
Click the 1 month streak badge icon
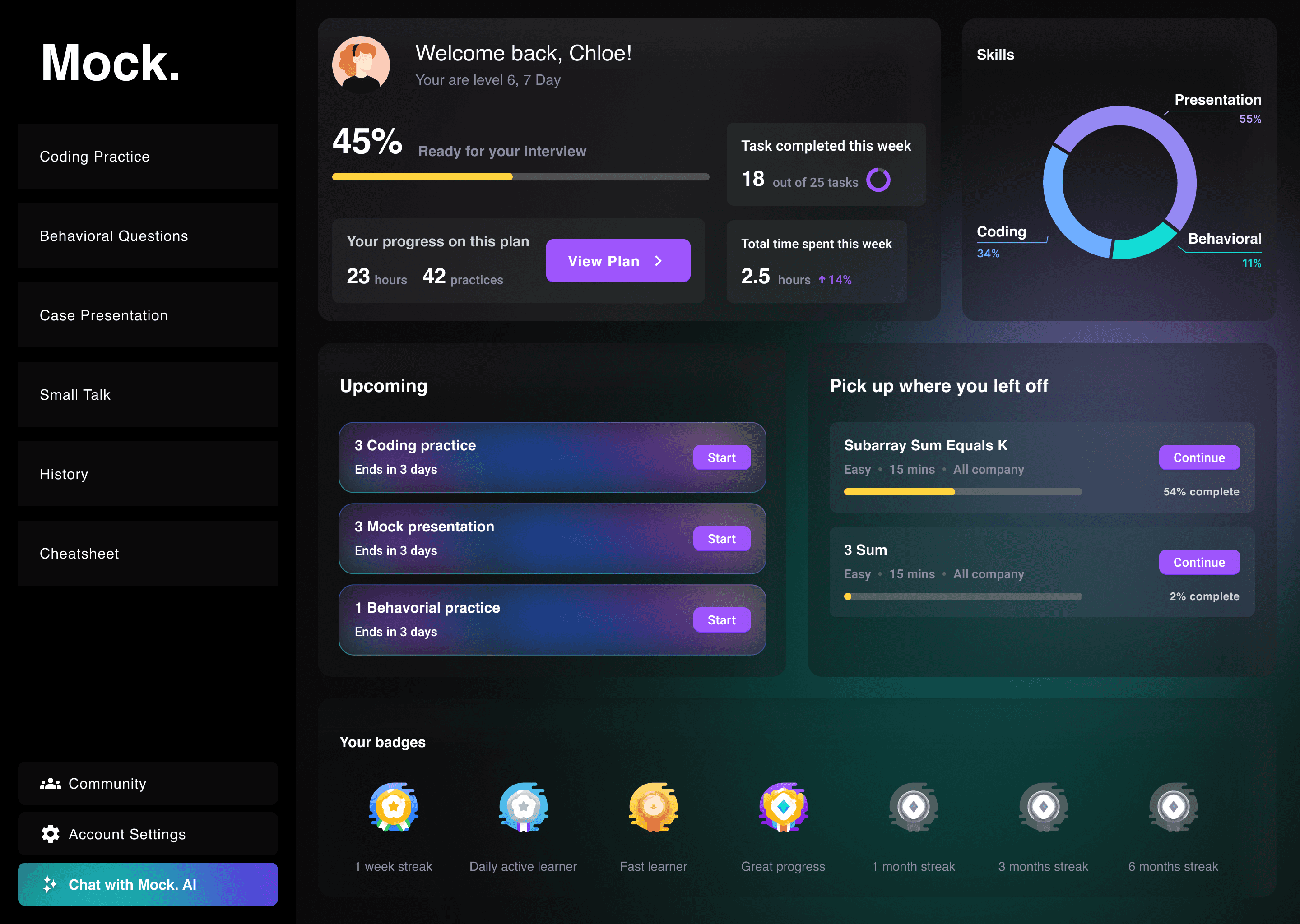tap(913, 807)
